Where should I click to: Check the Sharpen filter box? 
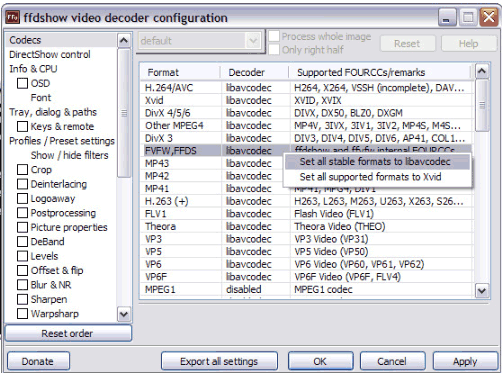tap(22, 299)
